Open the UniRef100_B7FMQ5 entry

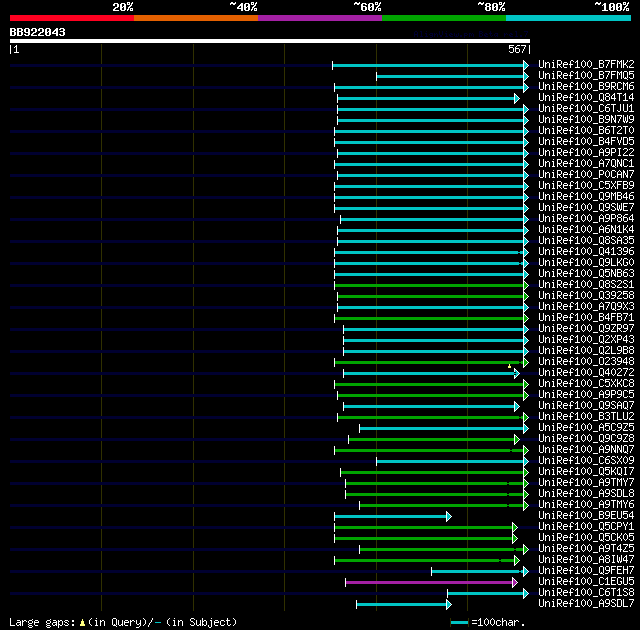point(586,75)
